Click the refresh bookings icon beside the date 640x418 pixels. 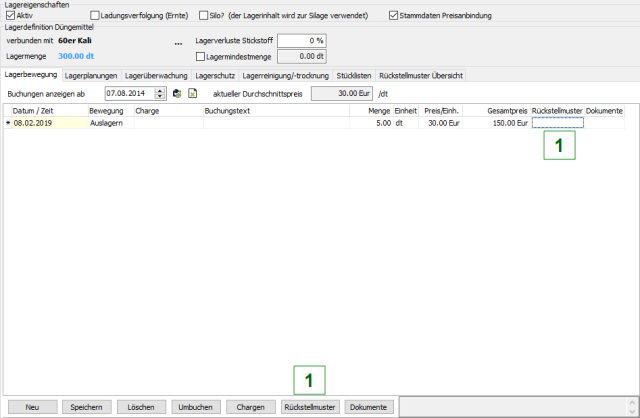tap(177, 93)
